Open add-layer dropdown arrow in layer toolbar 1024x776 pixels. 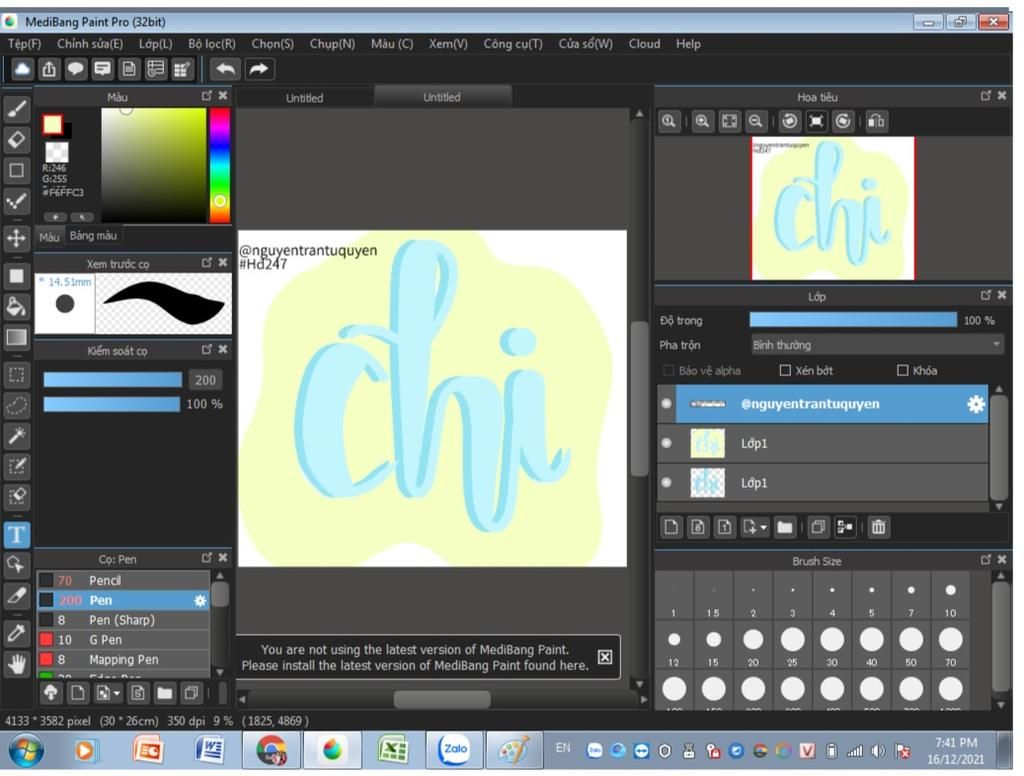tap(763, 528)
